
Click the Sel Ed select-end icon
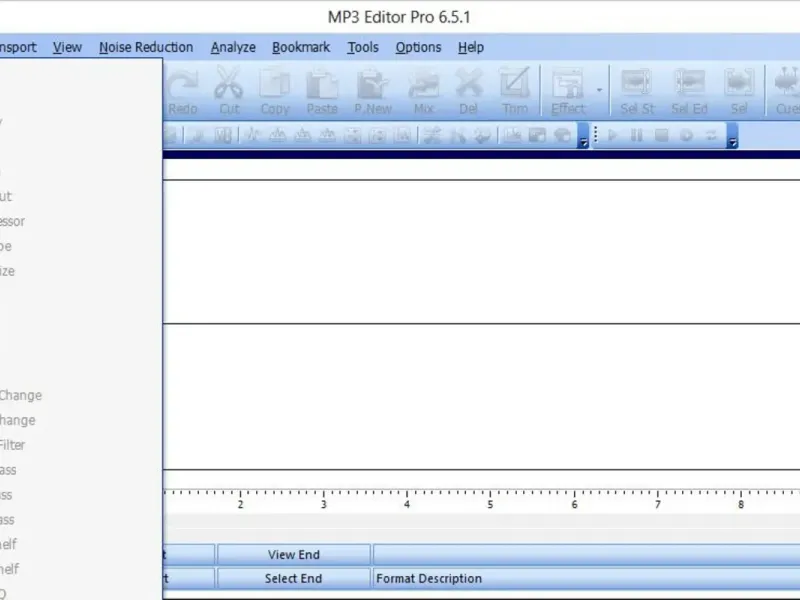(689, 91)
